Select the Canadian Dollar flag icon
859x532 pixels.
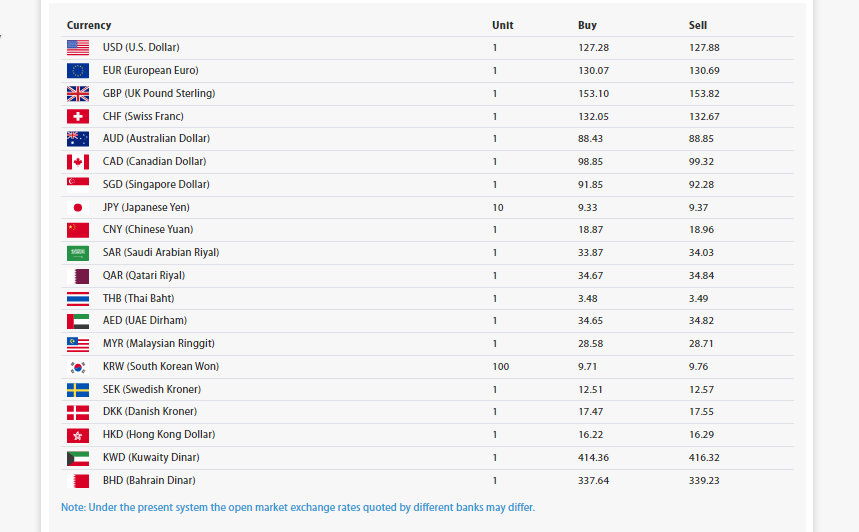pos(78,162)
